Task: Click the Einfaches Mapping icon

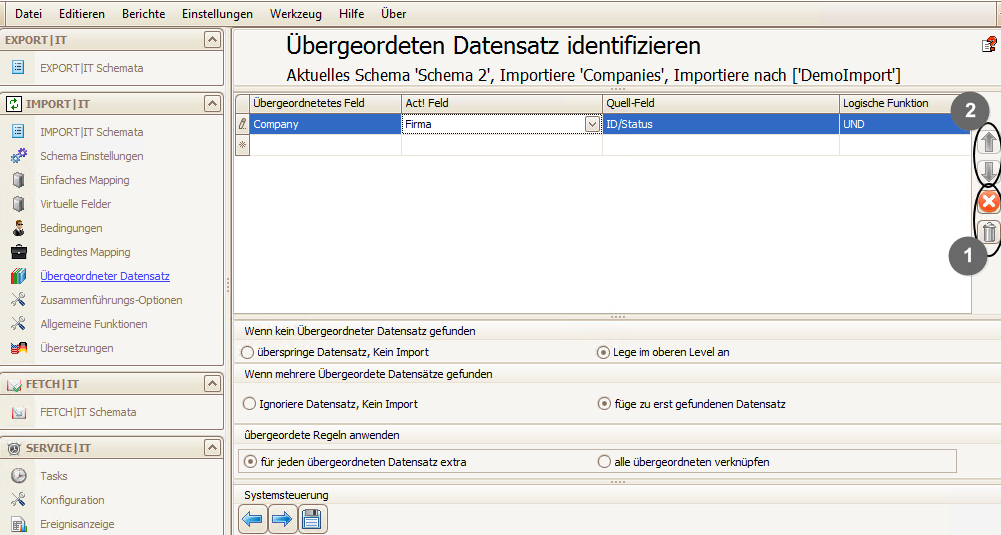Action: point(19,180)
